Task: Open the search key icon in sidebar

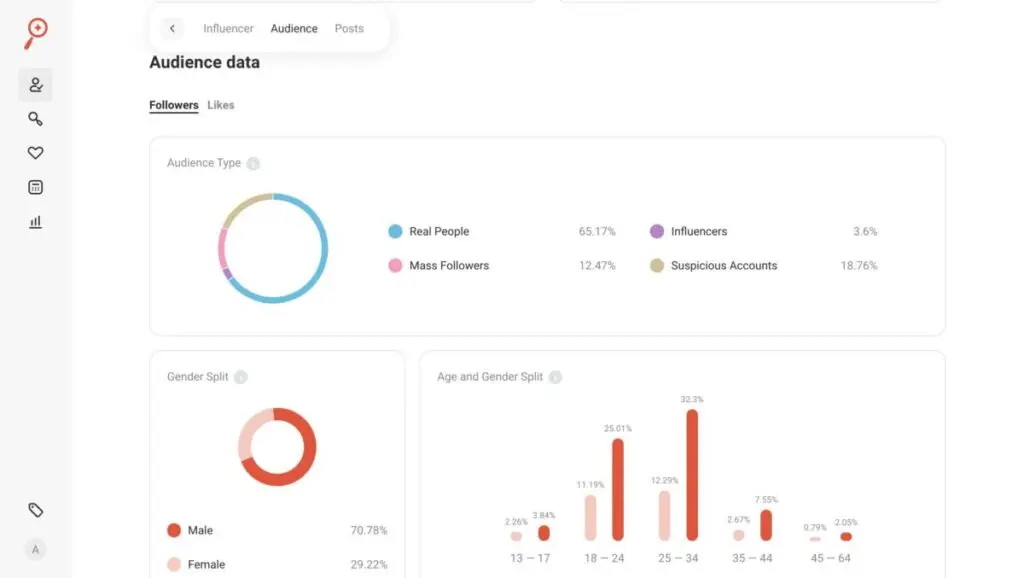Action: (35, 119)
